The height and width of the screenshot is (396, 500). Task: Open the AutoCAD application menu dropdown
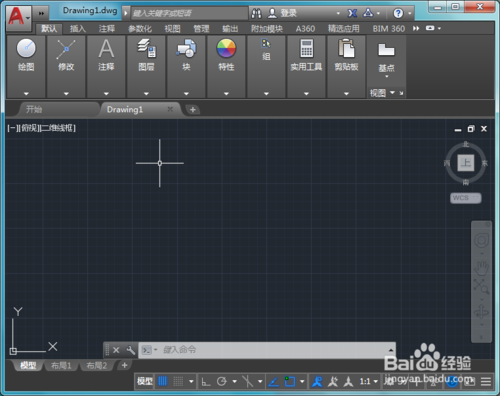tap(19, 16)
